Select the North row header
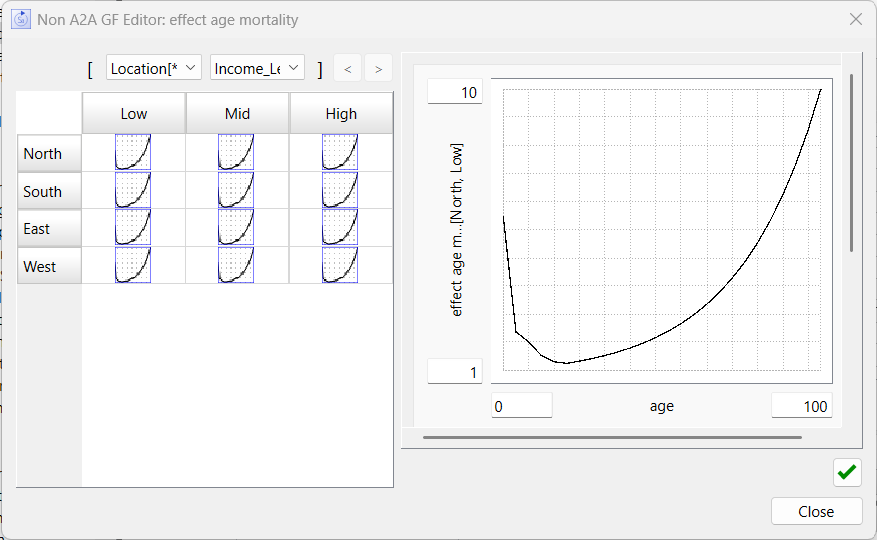The height and width of the screenshot is (540, 877). tap(49, 153)
